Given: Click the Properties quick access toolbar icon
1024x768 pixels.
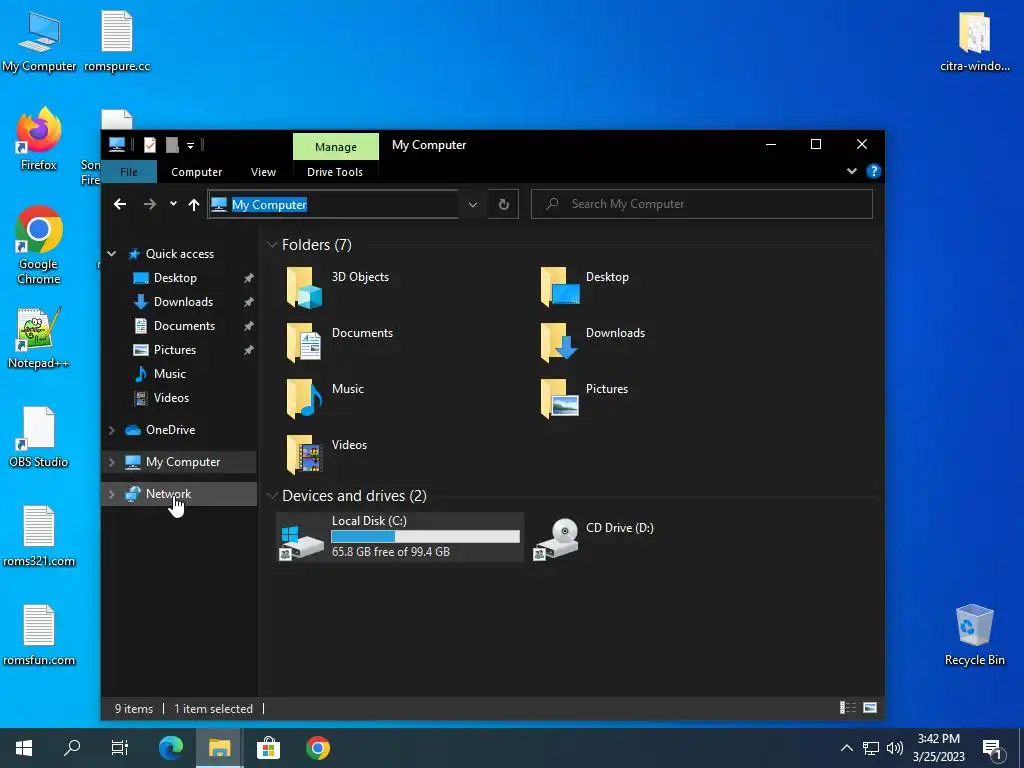Looking at the screenshot, I should point(150,145).
